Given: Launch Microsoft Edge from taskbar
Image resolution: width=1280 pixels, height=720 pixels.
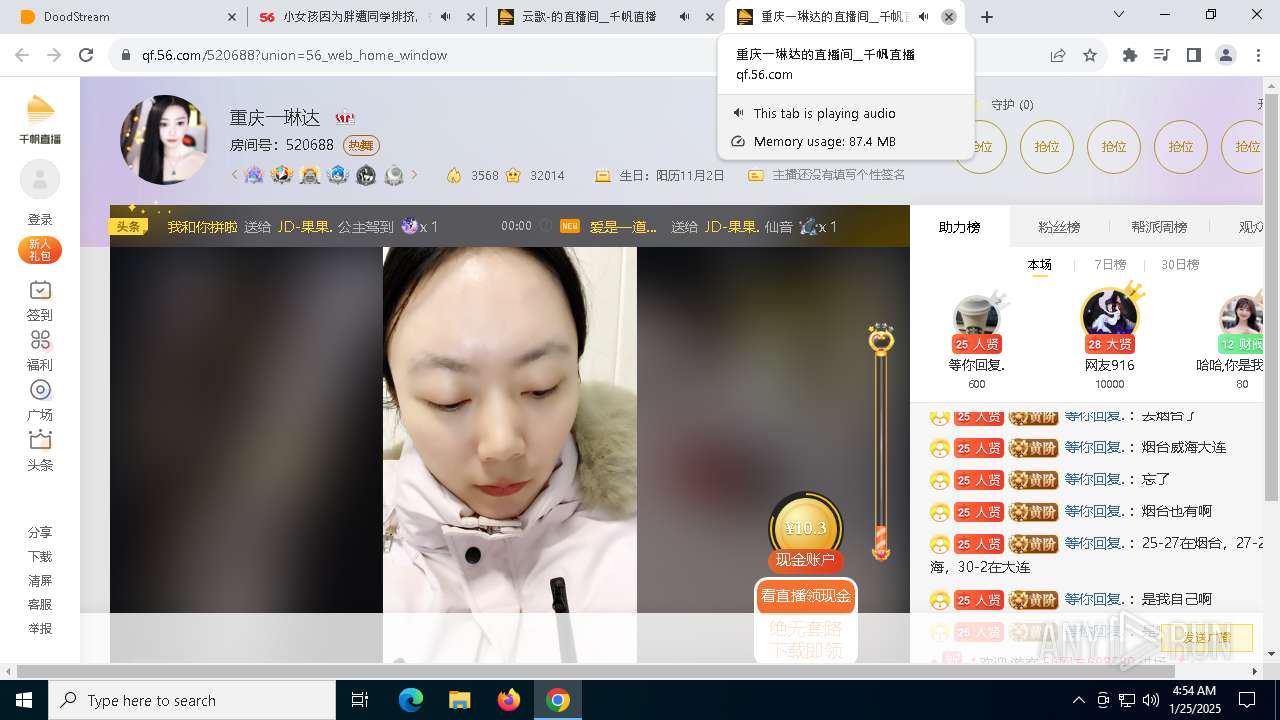Looking at the screenshot, I should (411, 700).
